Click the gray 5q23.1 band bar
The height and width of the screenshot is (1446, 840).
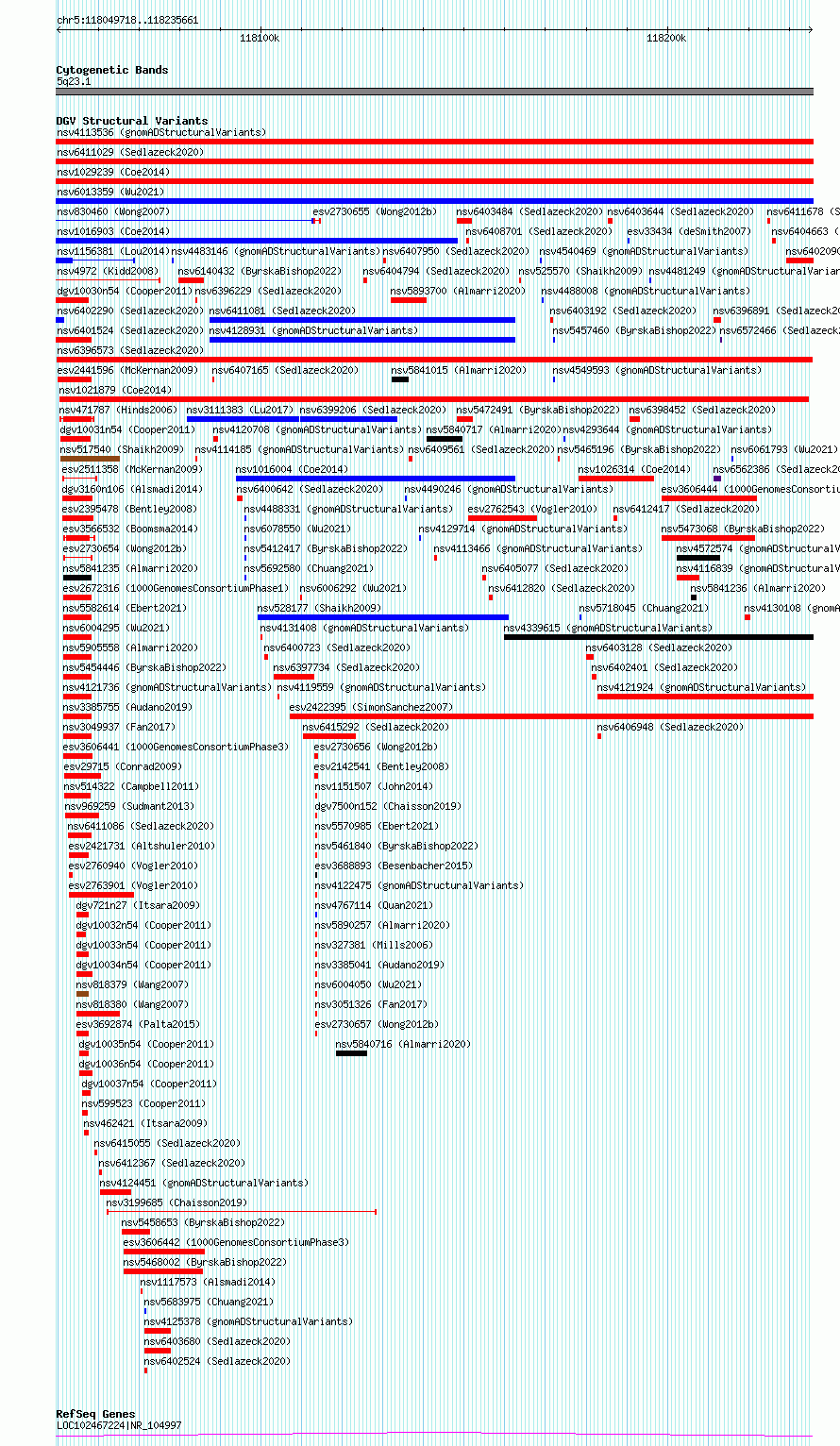(x=435, y=92)
